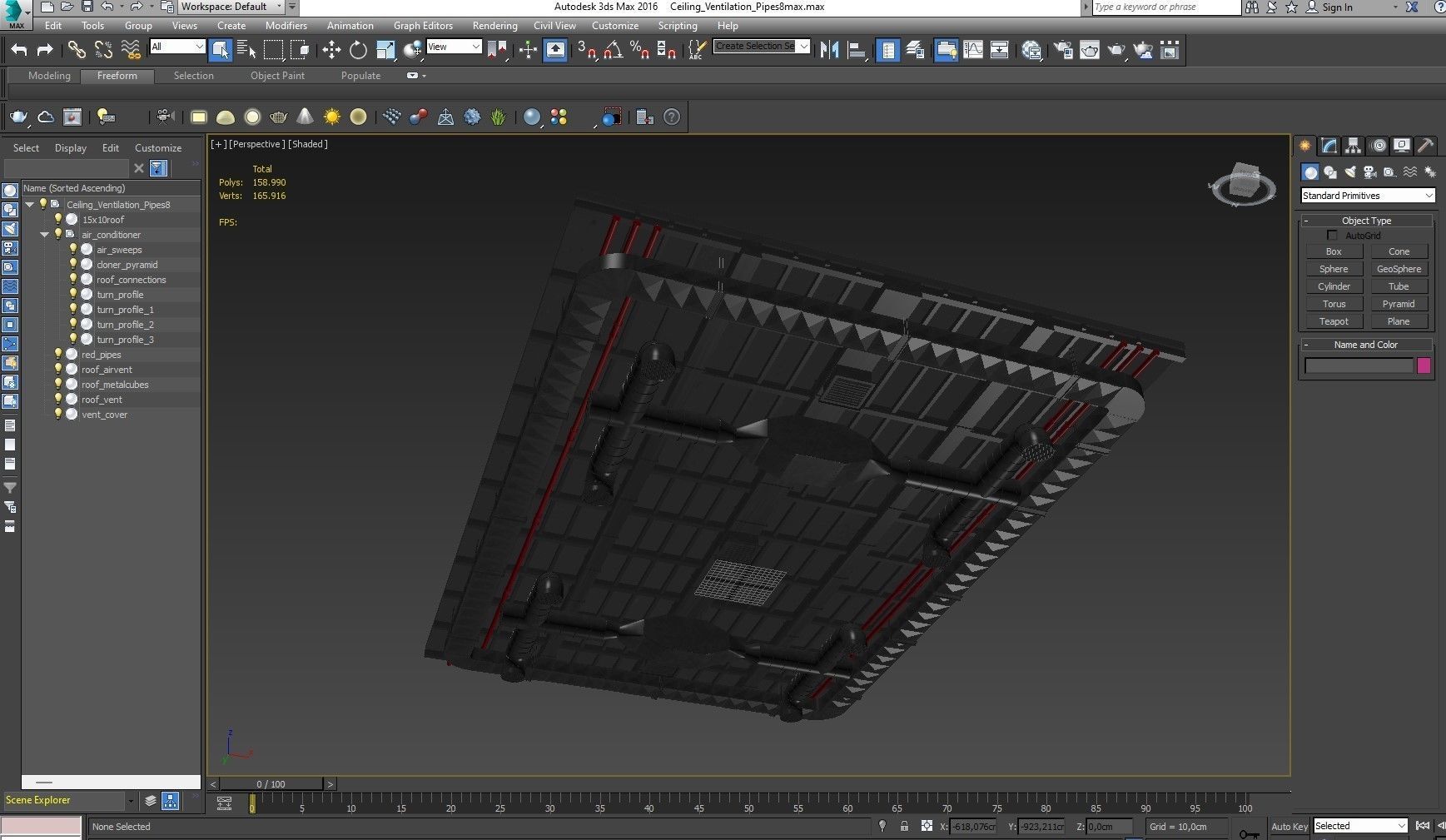Viewport: 1446px width, 840px height.
Task: Click the Sign In link
Action: [x=1337, y=7]
